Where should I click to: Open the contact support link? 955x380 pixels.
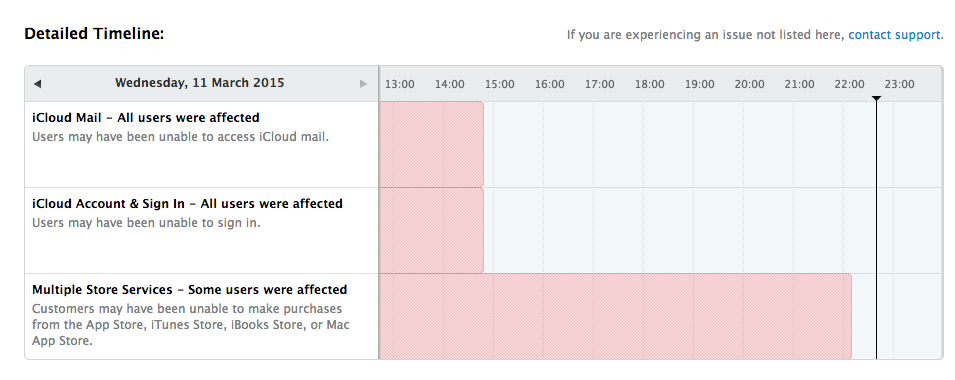[x=894, y=35]
